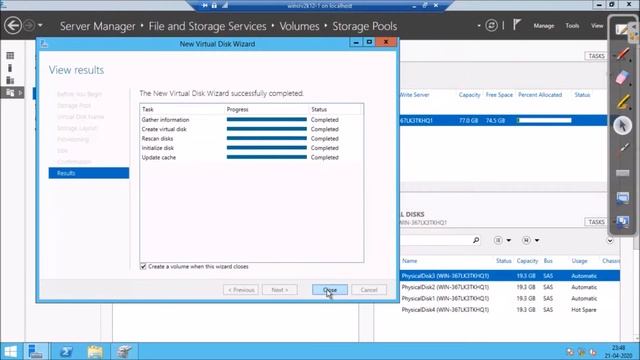
Task: Click the Previous button in wizard
Action: pos(241,290)
